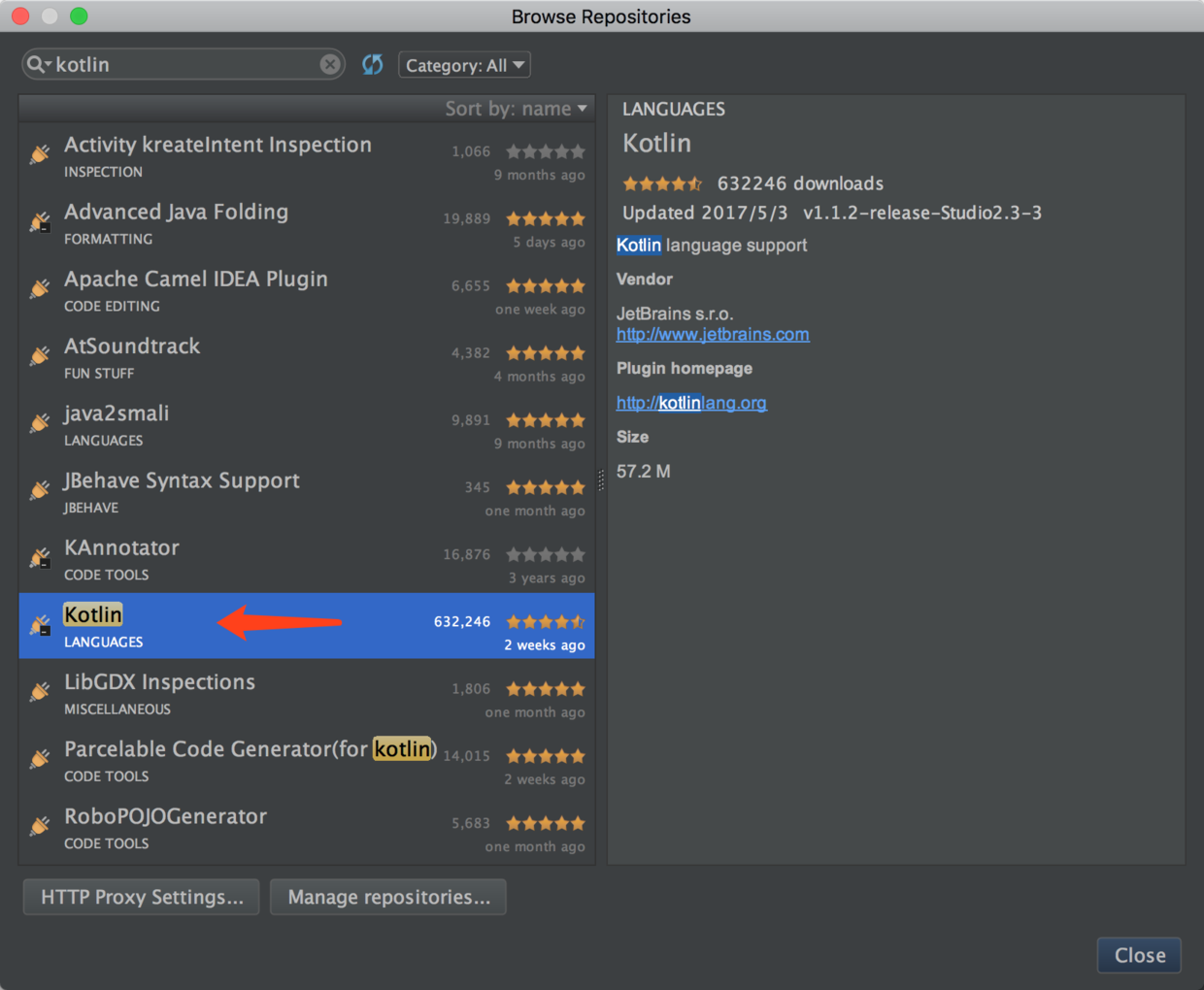Click the 57.2 M size value
The image size is (1204, 990).
(644, 471)
